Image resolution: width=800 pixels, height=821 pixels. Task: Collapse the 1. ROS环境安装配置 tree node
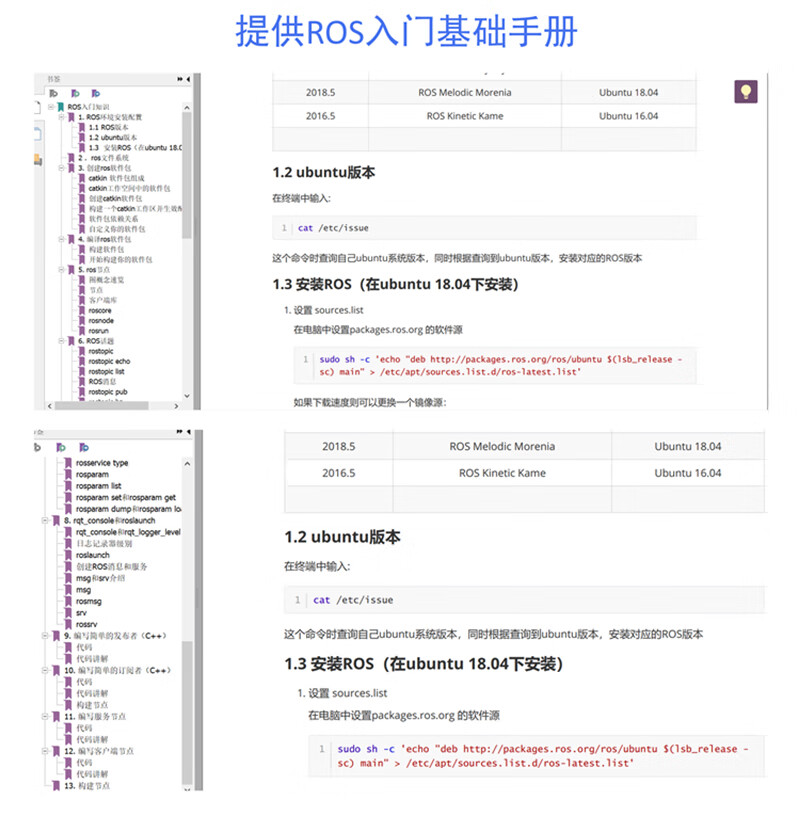click(x=60, y=117)
